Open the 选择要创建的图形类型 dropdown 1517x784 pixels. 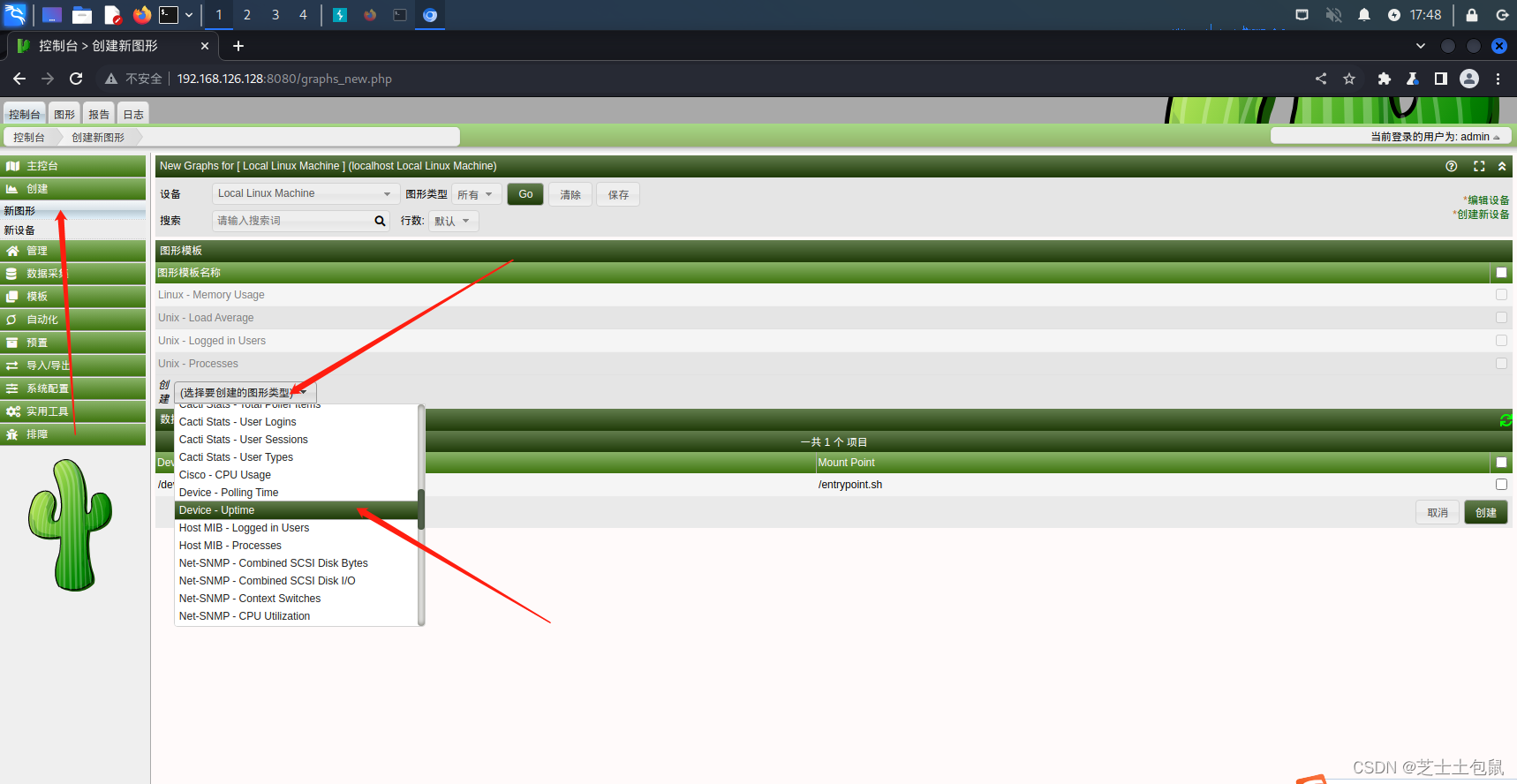[245, 392]
